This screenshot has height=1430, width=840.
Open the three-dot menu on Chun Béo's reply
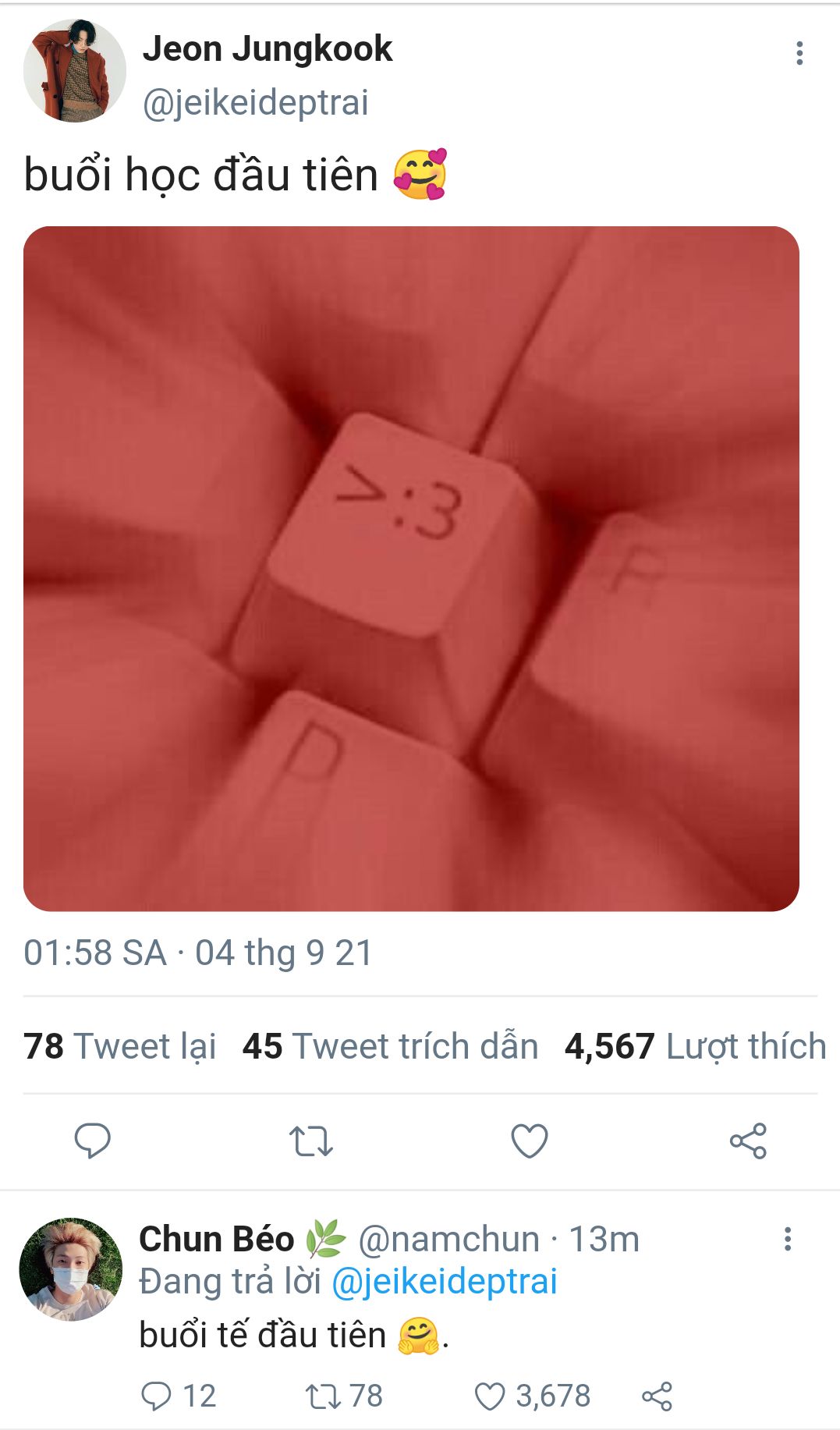[x=788, y=1239]
